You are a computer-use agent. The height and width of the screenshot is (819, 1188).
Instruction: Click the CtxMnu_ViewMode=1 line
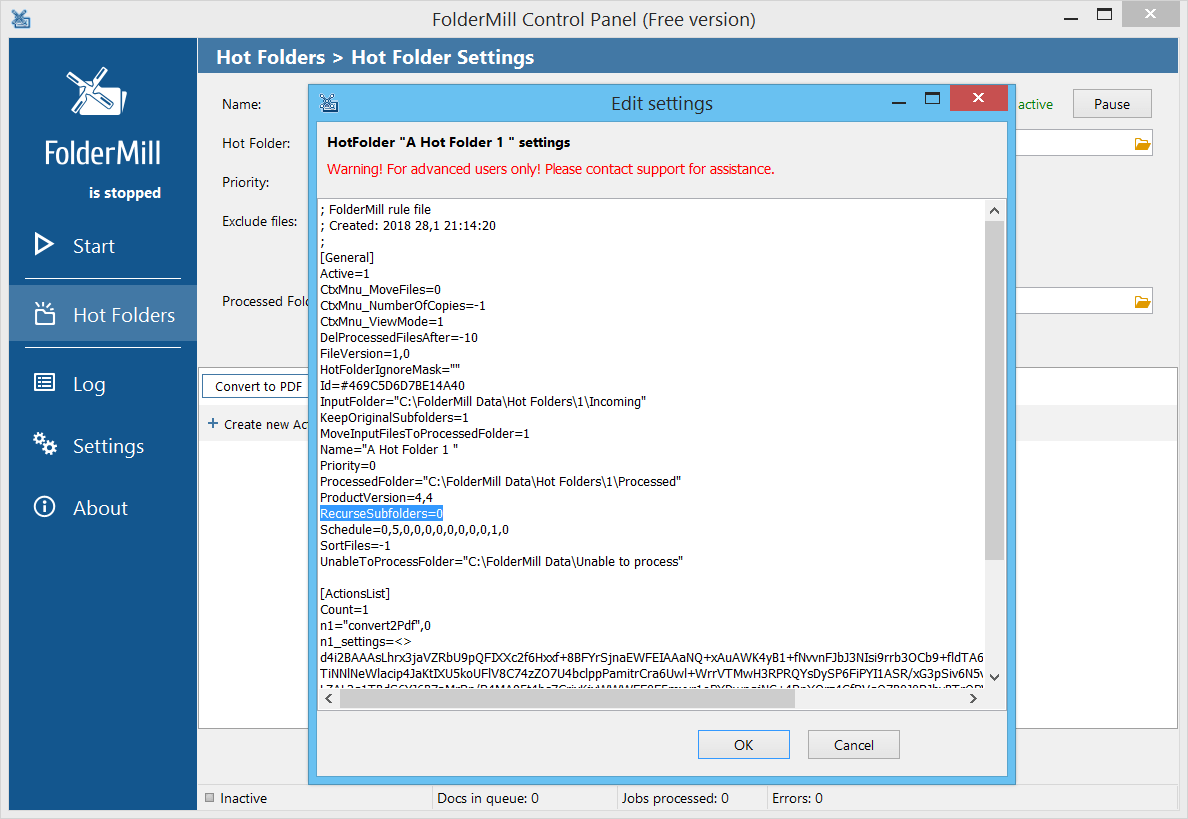[x=382, y=322]
